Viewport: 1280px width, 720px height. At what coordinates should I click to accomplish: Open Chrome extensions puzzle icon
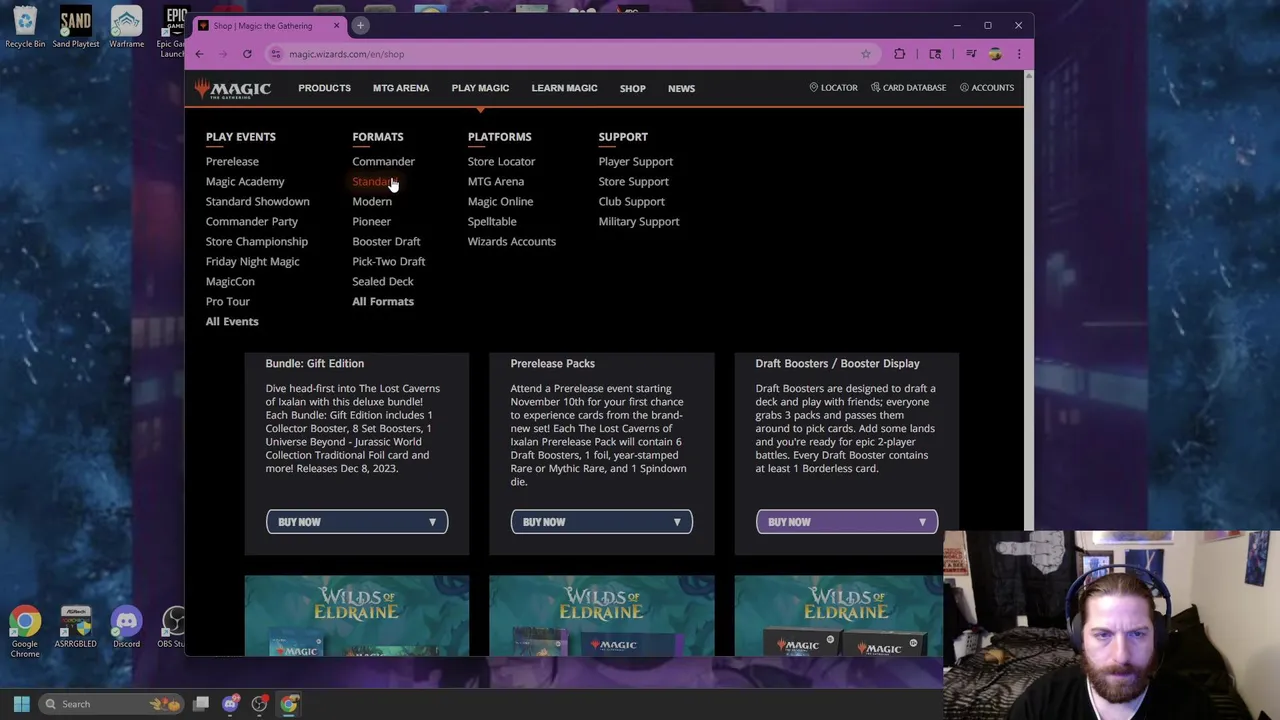(899, 54)
